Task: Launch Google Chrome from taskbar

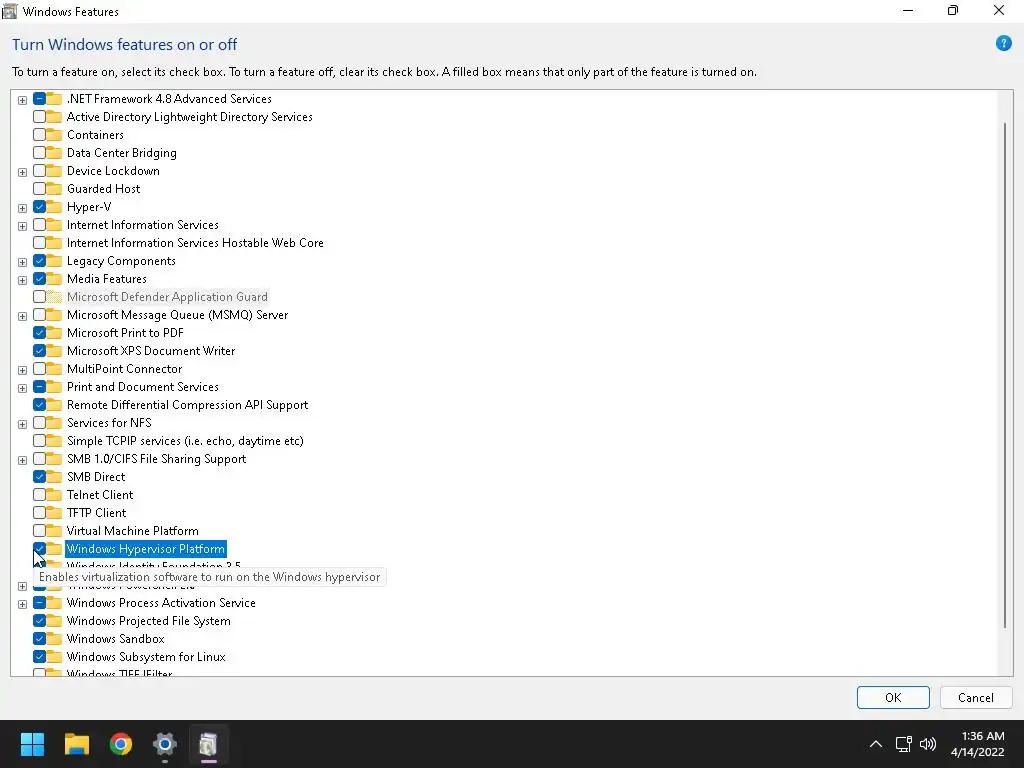Action: coord(121,744)
